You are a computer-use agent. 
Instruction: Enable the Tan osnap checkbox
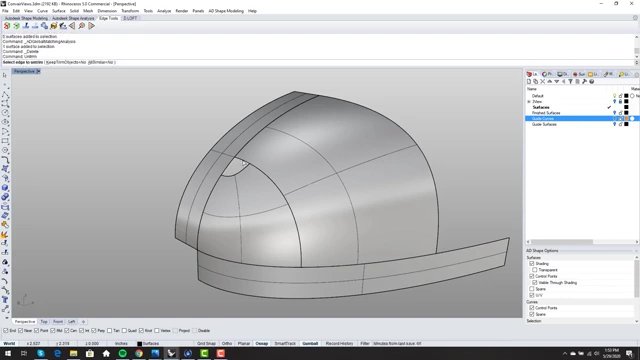click(x=109, y=331)
